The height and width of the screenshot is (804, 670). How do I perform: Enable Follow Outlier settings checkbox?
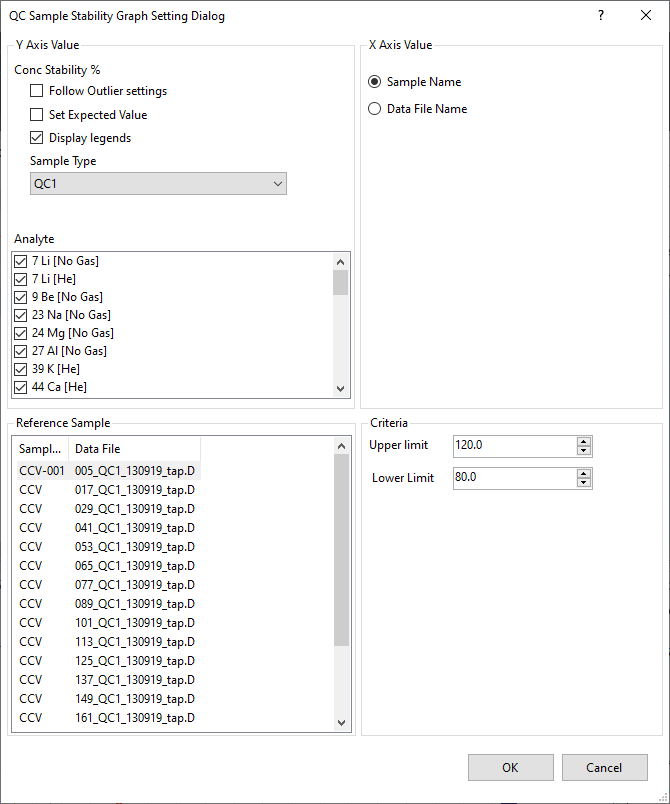pyautogui.click(x=36, y=91)
